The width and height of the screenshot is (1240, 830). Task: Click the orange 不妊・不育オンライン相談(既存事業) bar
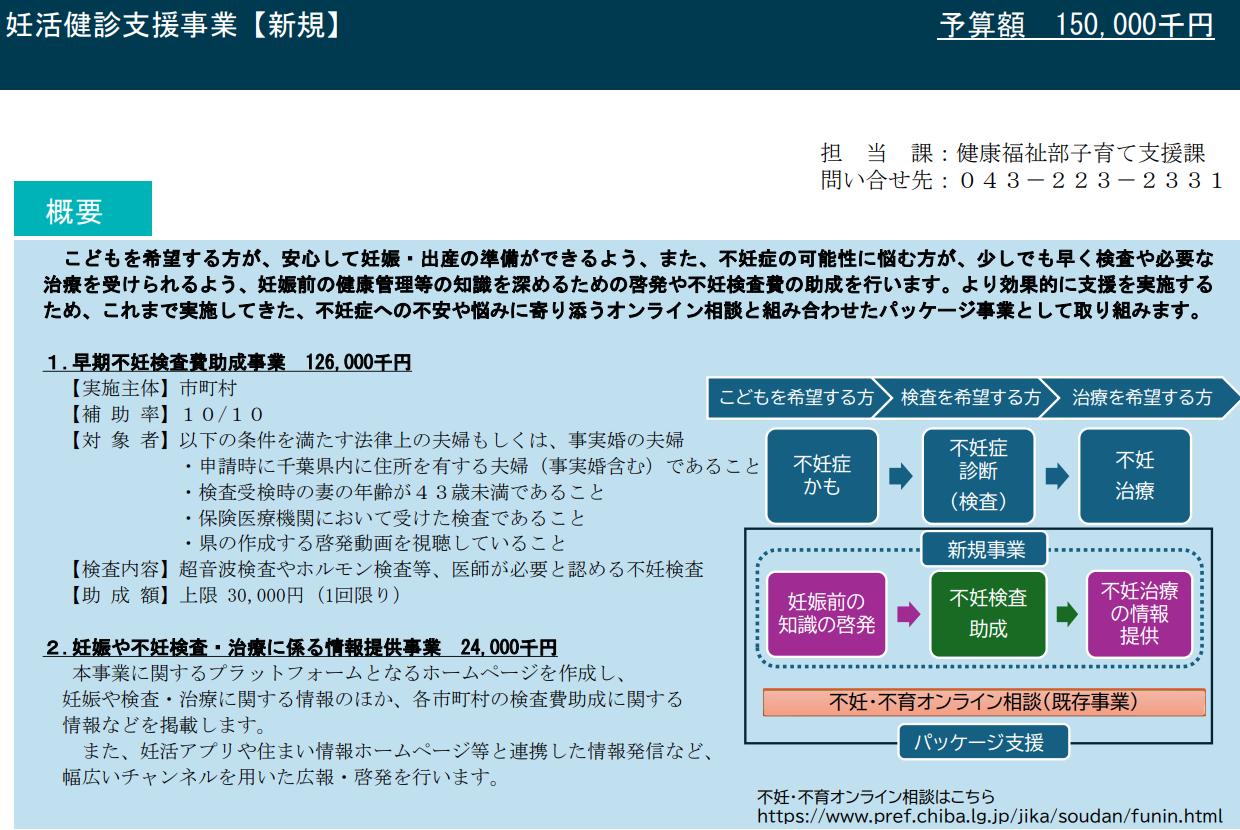tap(984, 702)
